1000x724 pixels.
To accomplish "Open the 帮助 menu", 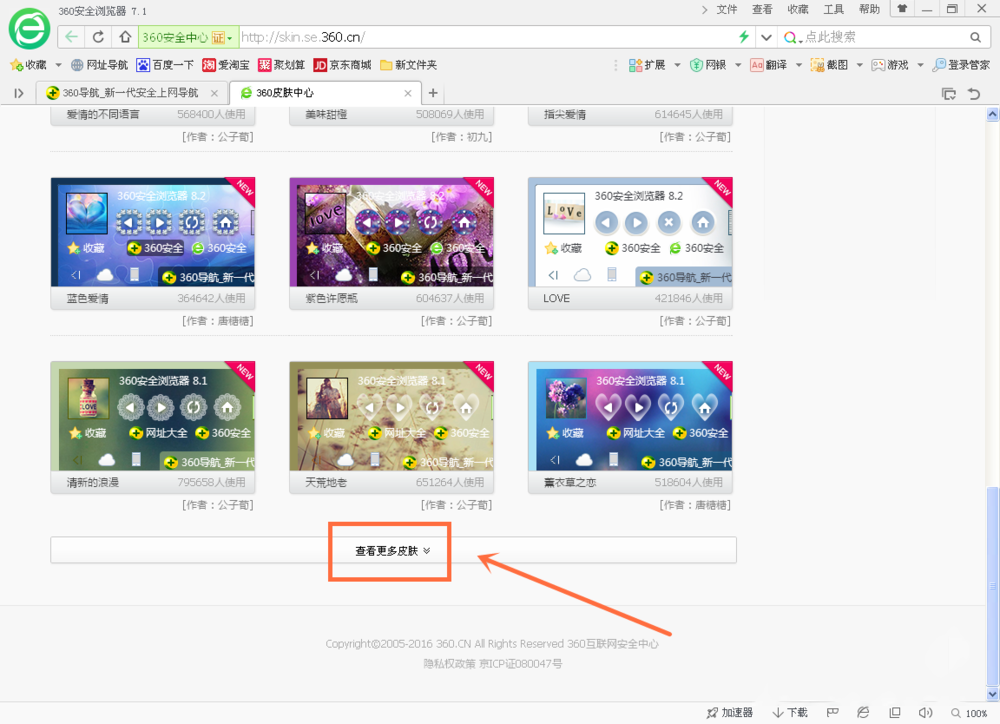I will [x=869, y=9].
